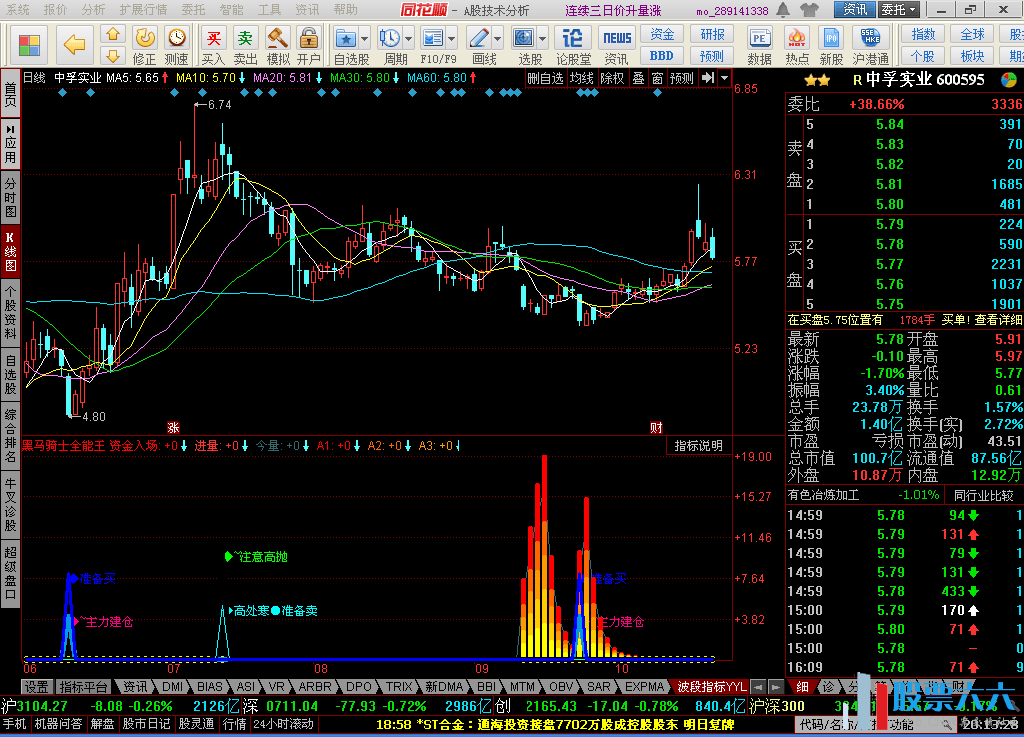This screenshot has width=1024, height=737.
Task: Open the 测速 speed test icon
Action: tap(176, 44)
